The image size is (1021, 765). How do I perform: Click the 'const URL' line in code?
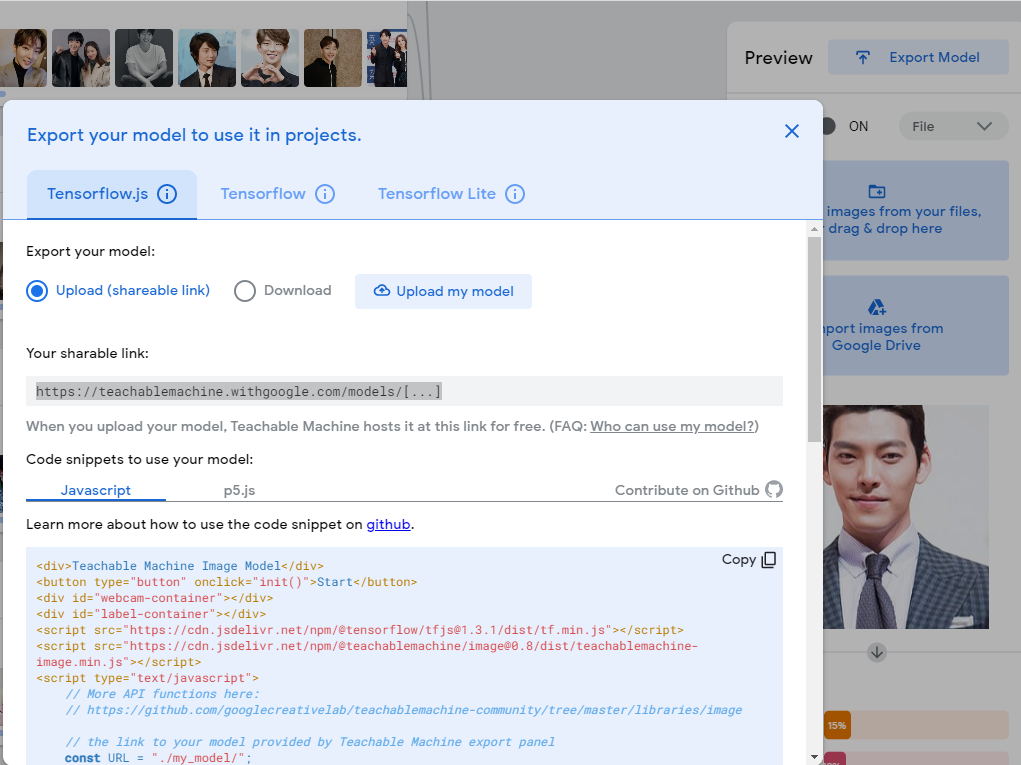point(158,758)
